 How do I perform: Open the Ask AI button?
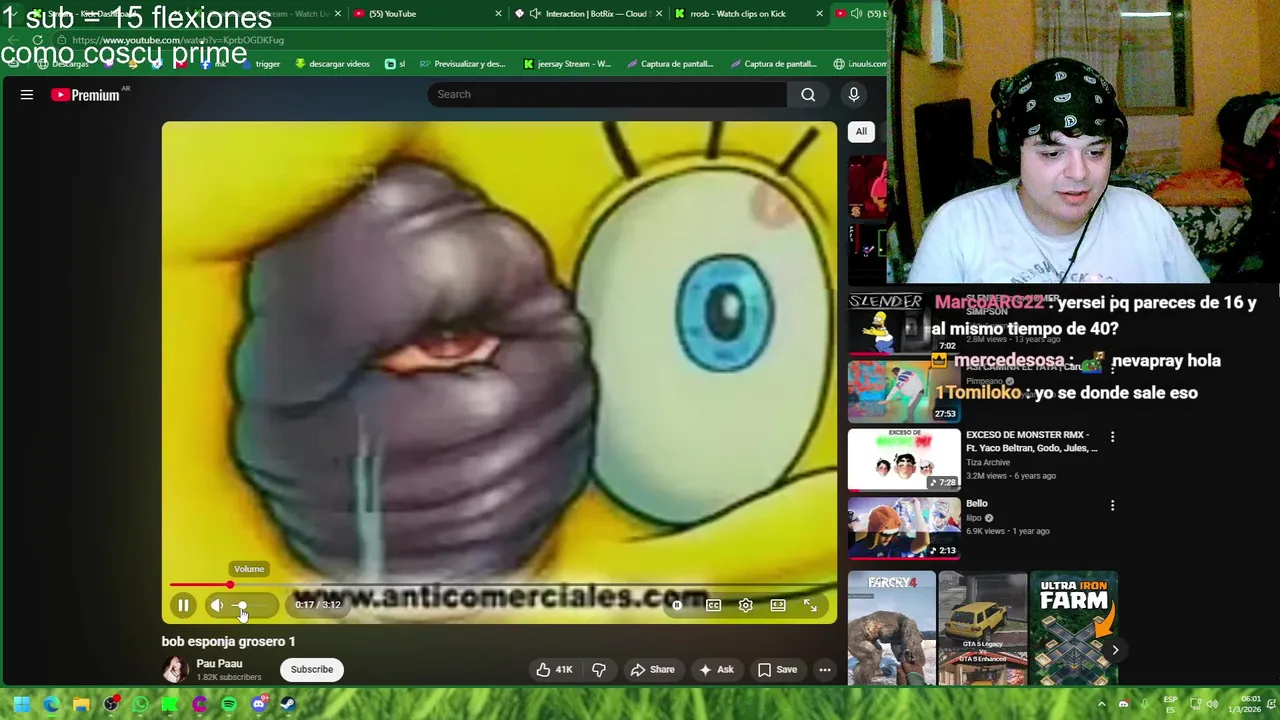716,670
